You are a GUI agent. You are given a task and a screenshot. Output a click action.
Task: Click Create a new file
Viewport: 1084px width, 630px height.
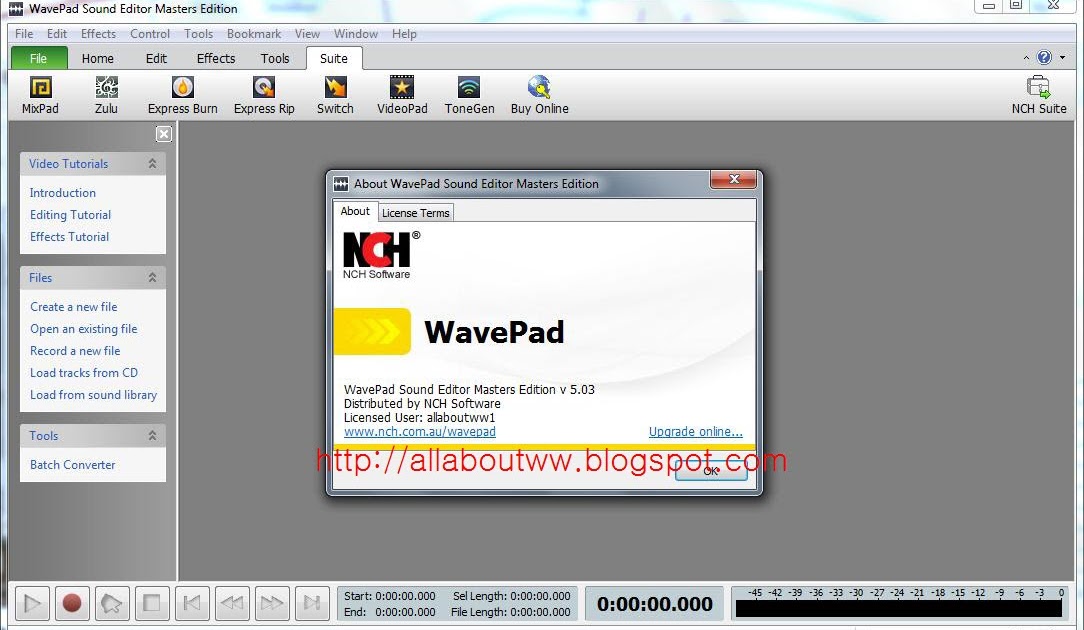[73, 307]
